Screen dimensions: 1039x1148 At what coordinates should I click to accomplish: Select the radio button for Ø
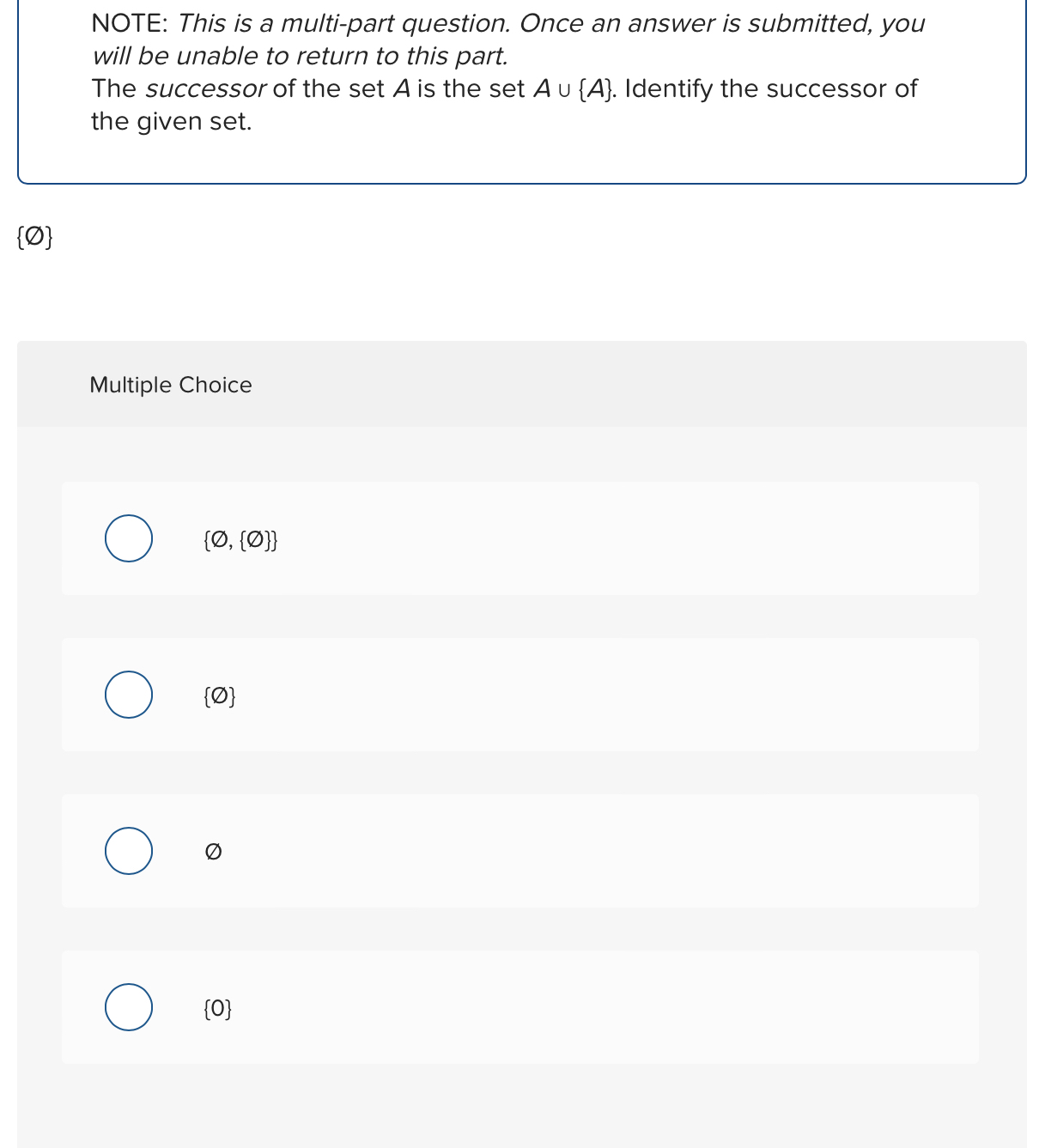click(x=128, y=851)
